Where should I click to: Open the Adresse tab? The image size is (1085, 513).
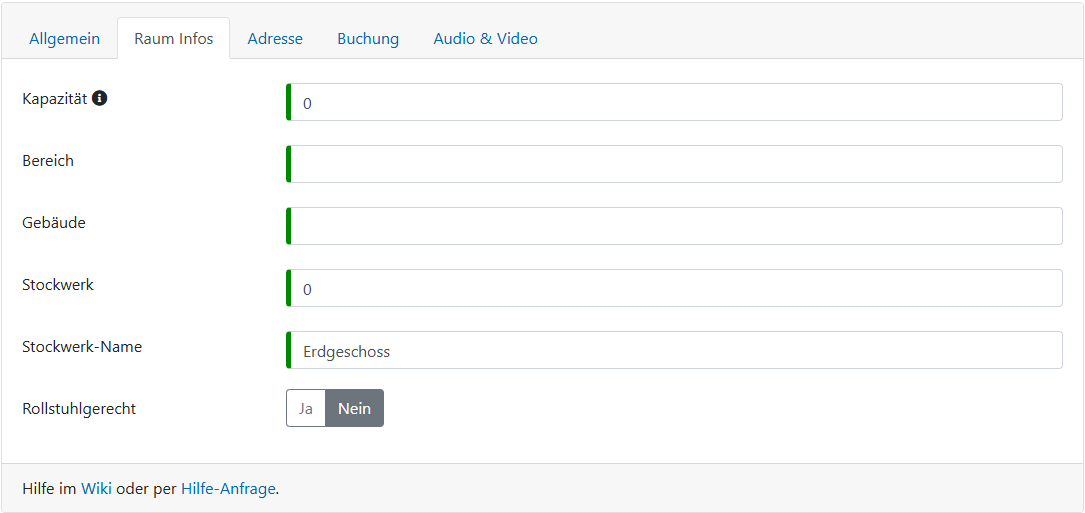[x=275, y=39]
